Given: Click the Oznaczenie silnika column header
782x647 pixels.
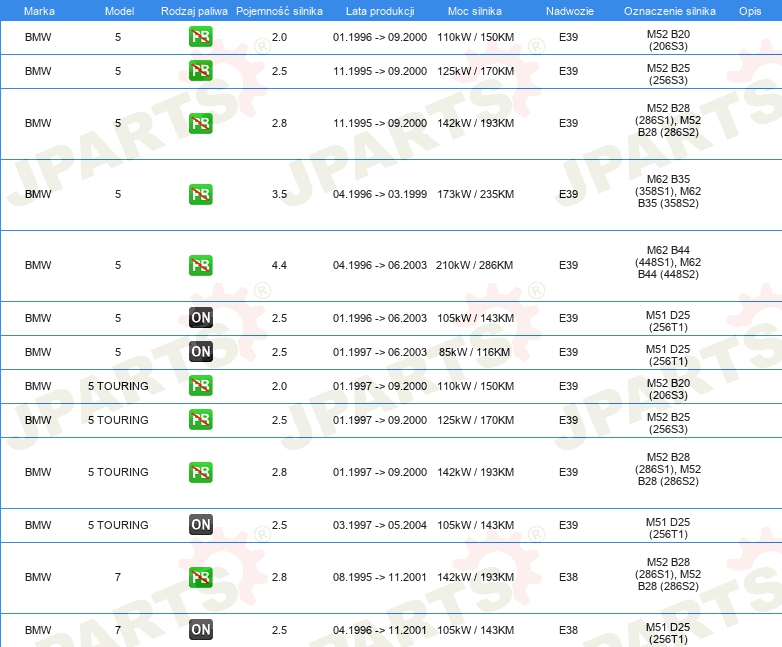Looking at the screenshot, I should point(669,11).
